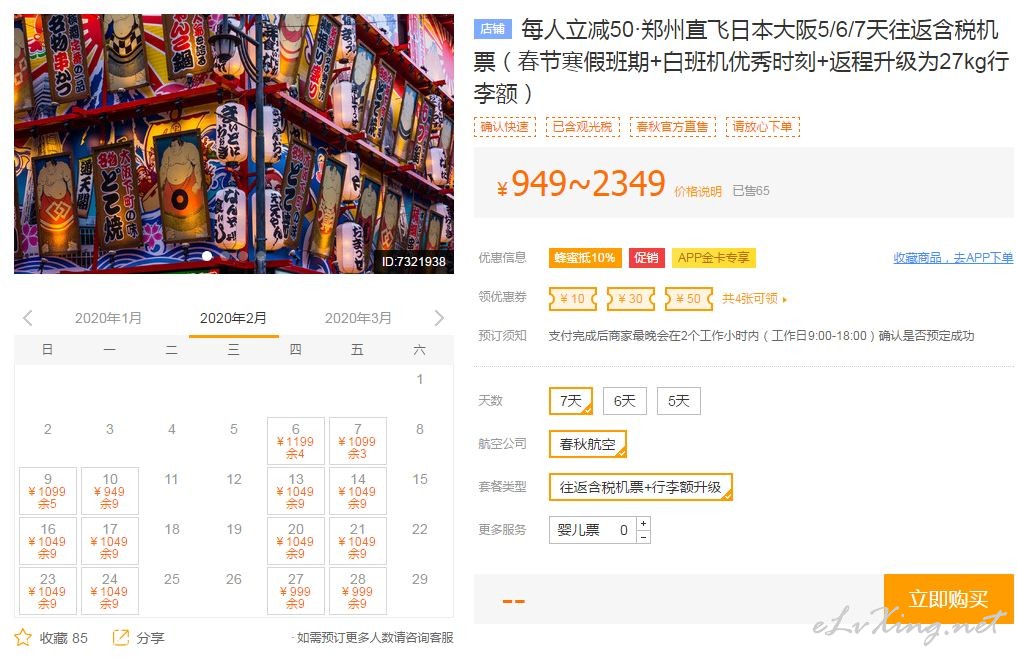Open 收藏商品，去APP下单 link

coord(953,258)
